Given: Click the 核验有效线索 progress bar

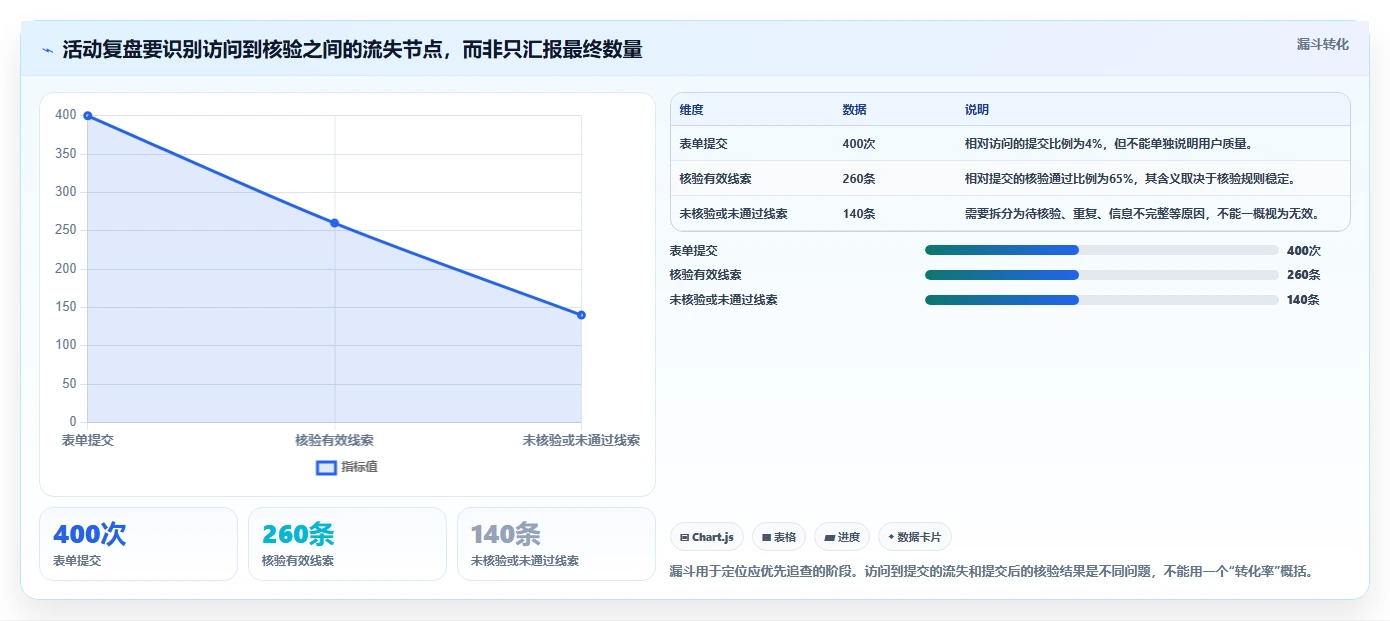Looking at the screenshot, I should pyautogui.click(x=1101, y=275).
